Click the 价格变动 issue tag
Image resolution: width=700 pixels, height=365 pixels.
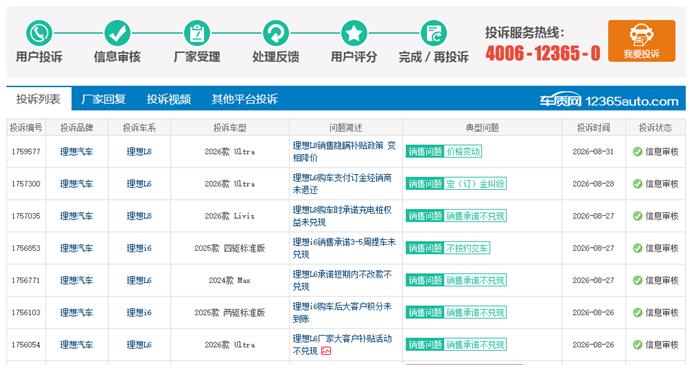pos(463,152)
